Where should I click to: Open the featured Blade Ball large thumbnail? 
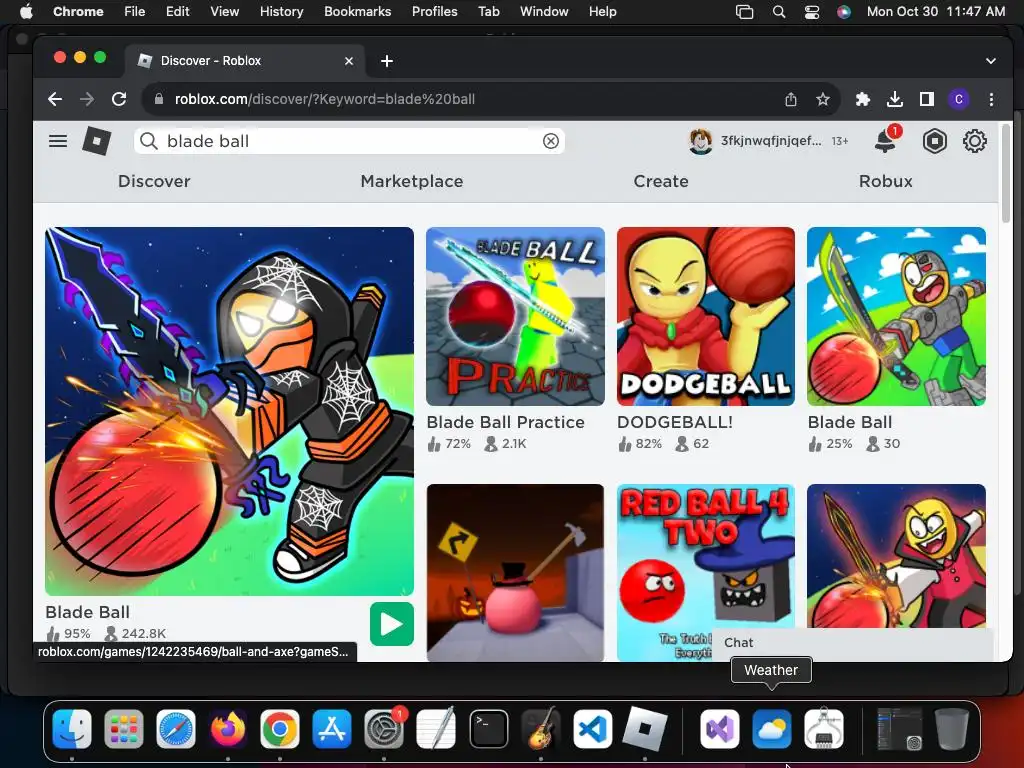coord(229,411)
